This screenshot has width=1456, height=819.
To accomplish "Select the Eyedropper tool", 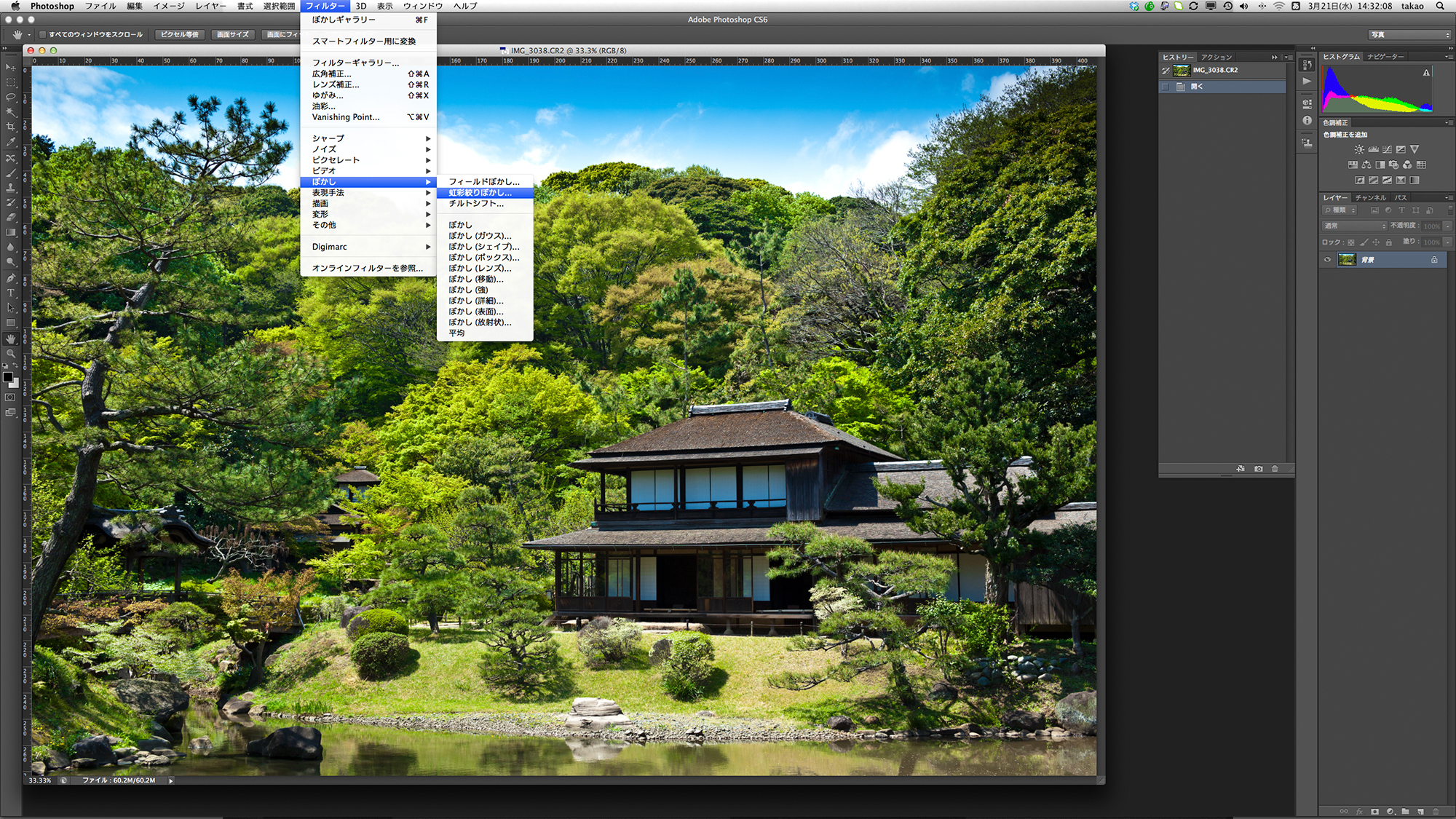I will point(10,143).
